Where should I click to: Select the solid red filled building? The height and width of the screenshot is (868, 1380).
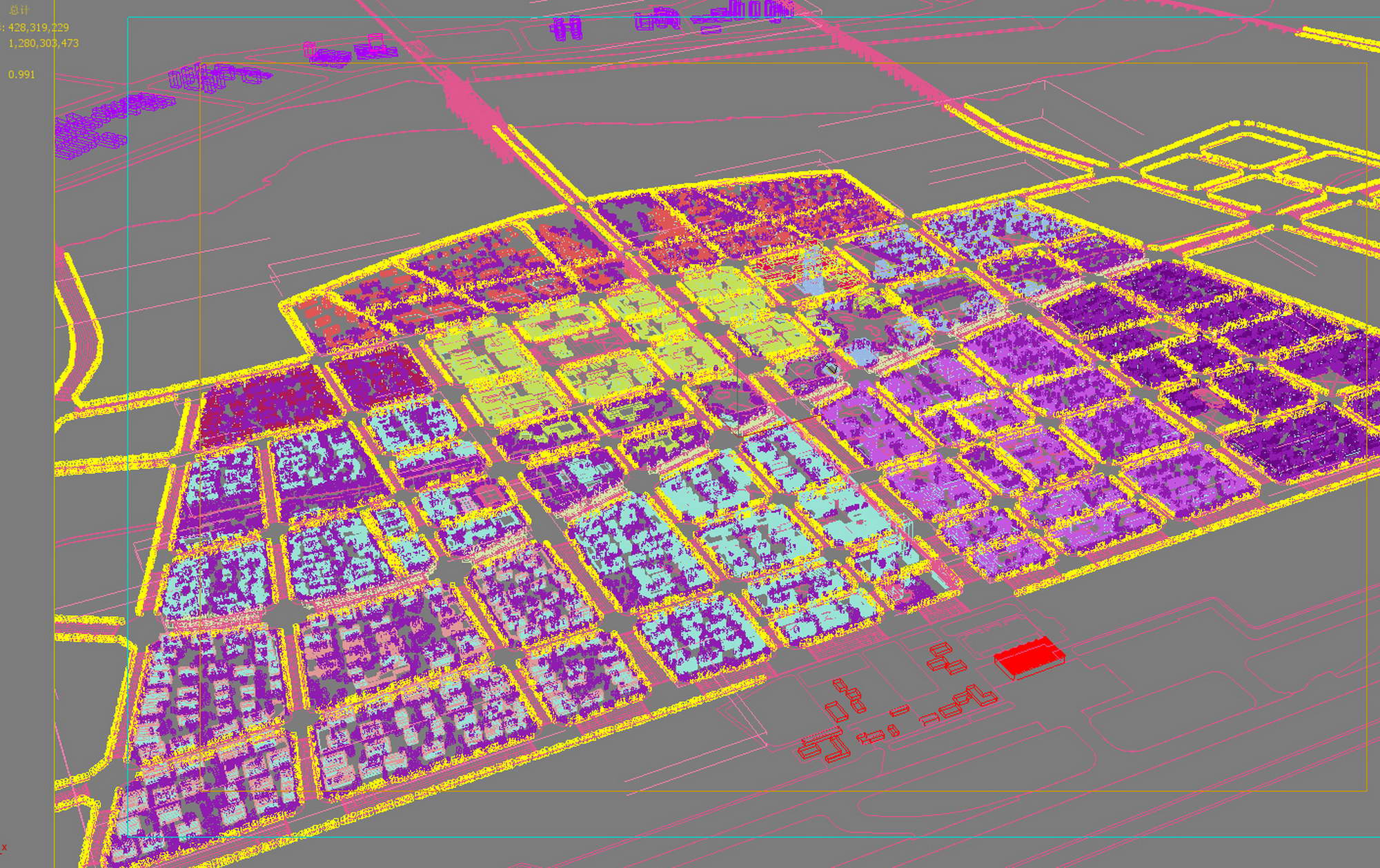[1029, 656]
